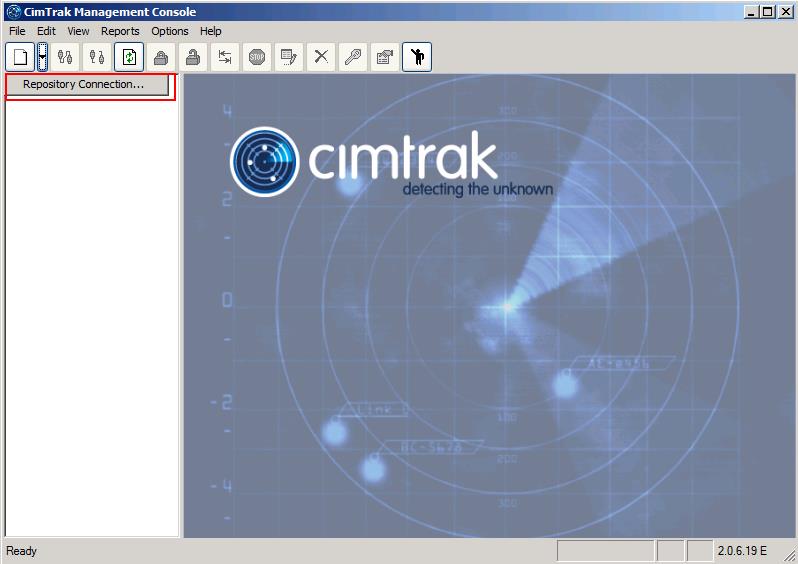Click the key icon in toolbar
The width and height of the screenshot is (798, 564).
click(x=352, y=57)
